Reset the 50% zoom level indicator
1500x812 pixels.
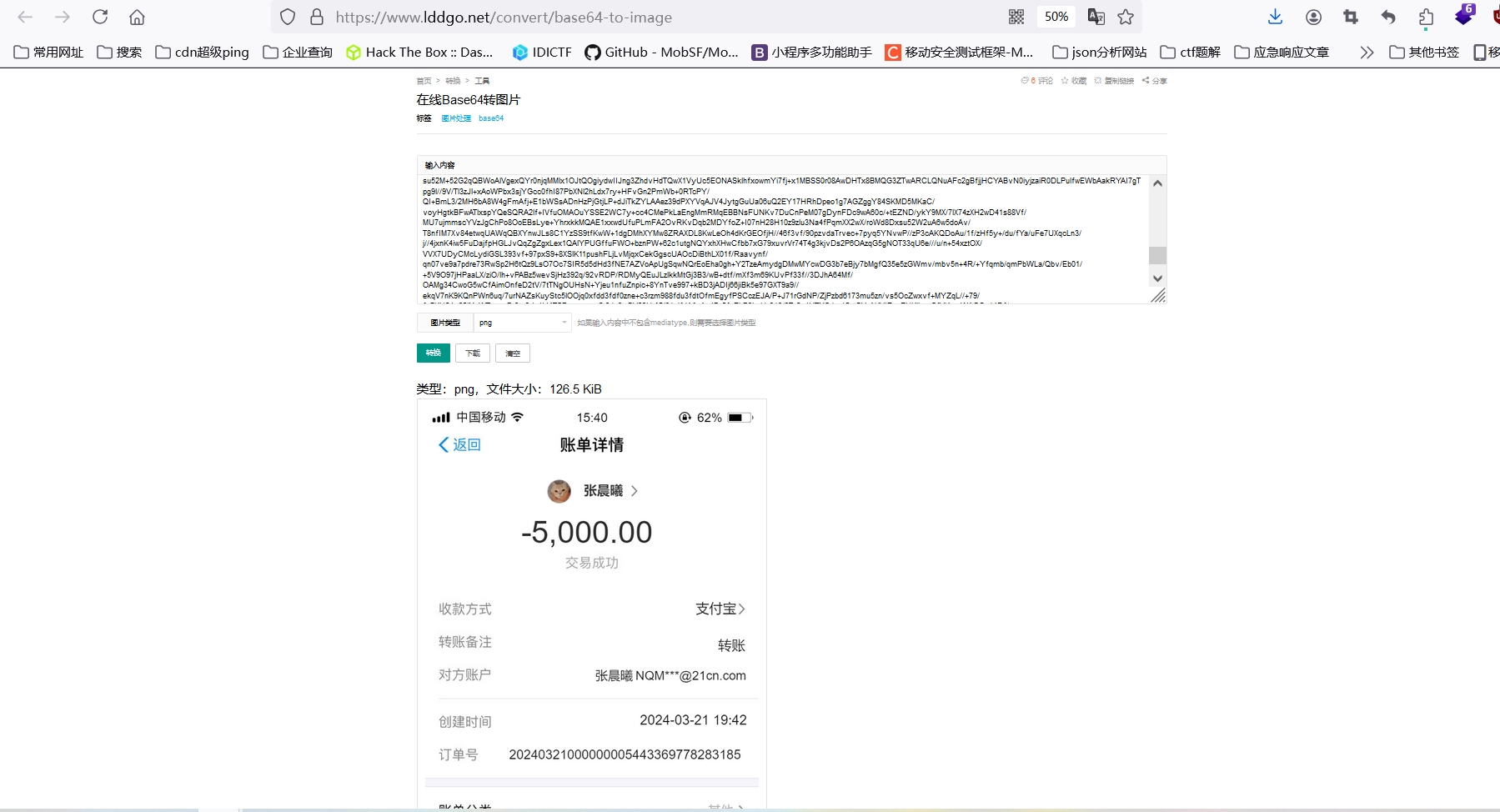point(1056,17)
